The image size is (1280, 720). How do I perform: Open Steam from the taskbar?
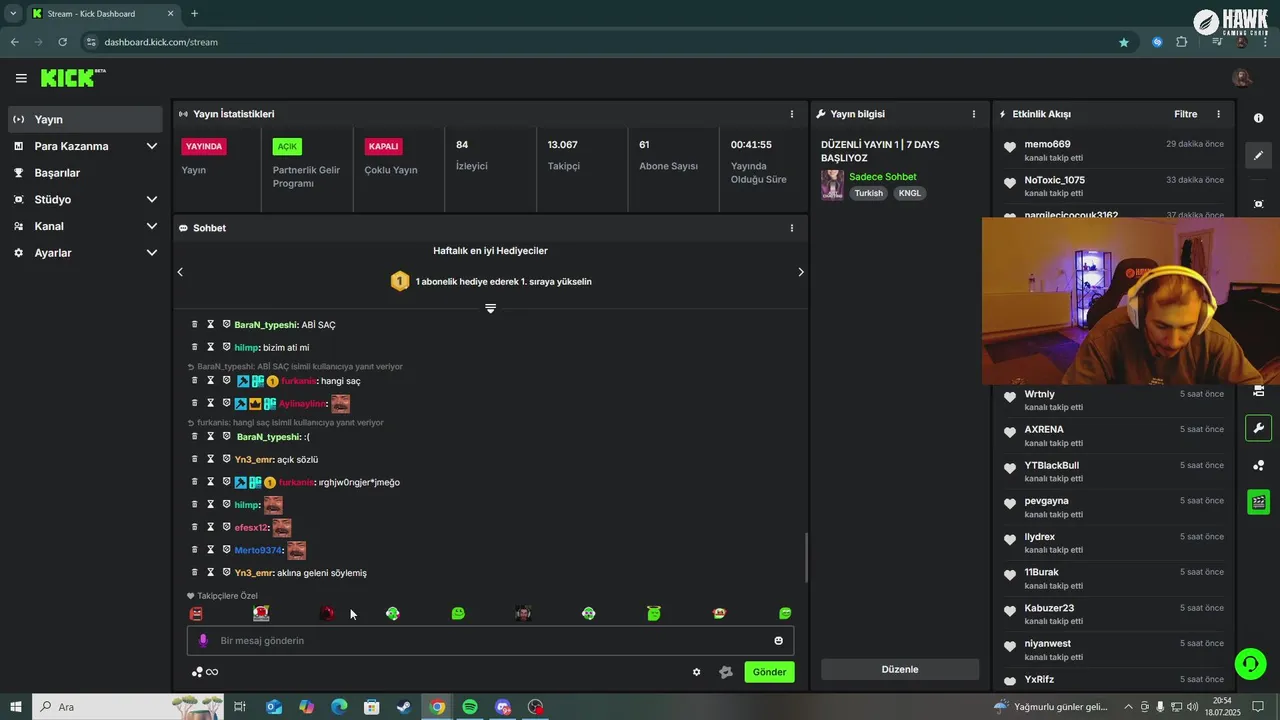[404, 707]
